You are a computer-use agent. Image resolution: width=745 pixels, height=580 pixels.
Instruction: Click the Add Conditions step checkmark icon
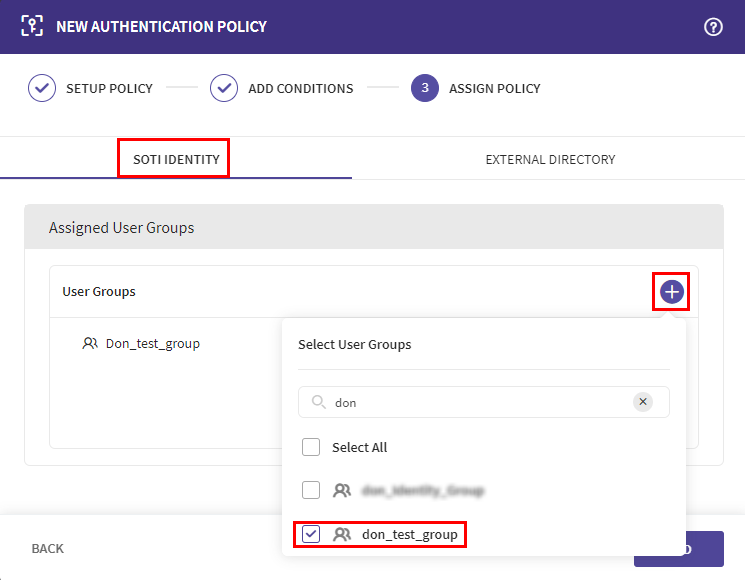(x=224, y=88)
